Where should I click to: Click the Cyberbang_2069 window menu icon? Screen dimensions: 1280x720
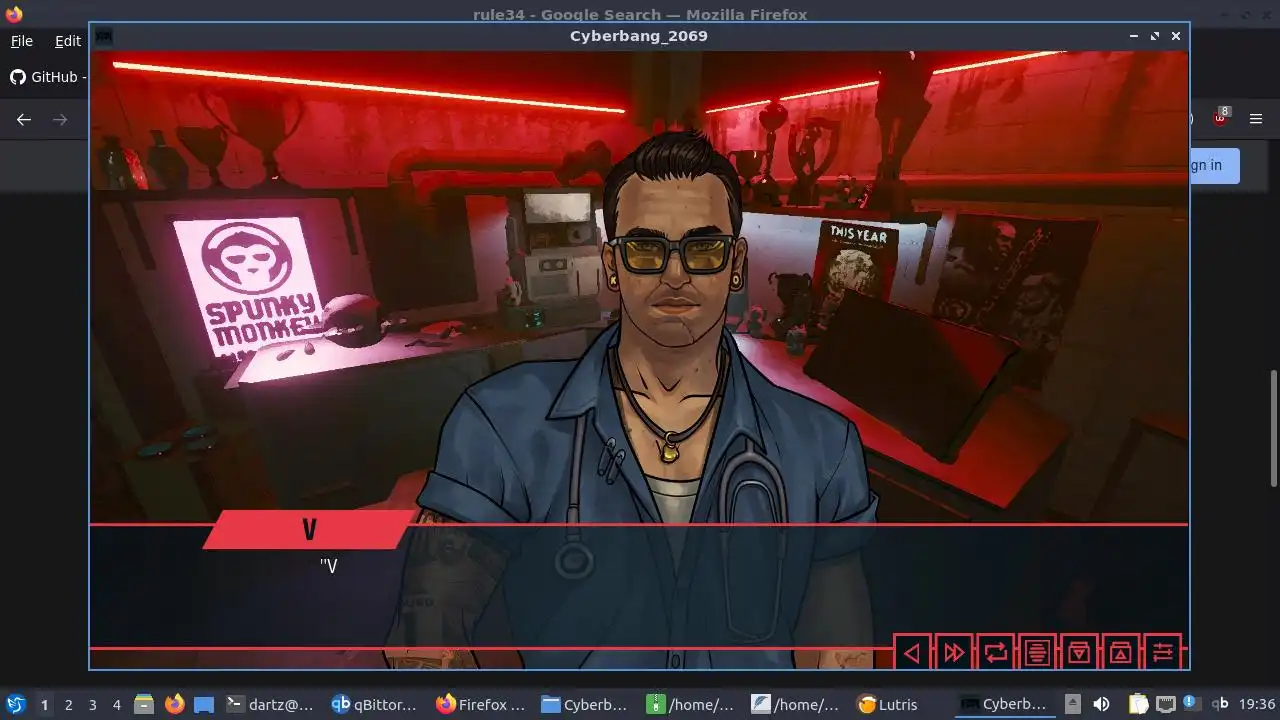pos(103,36)
